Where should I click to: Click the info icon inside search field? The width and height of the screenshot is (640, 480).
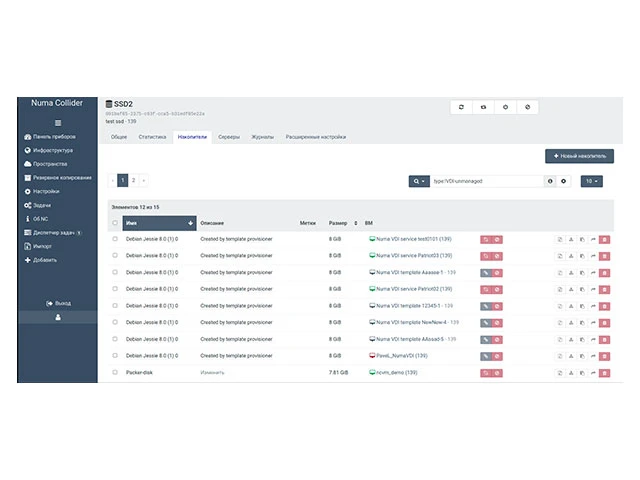coord(550,181)
